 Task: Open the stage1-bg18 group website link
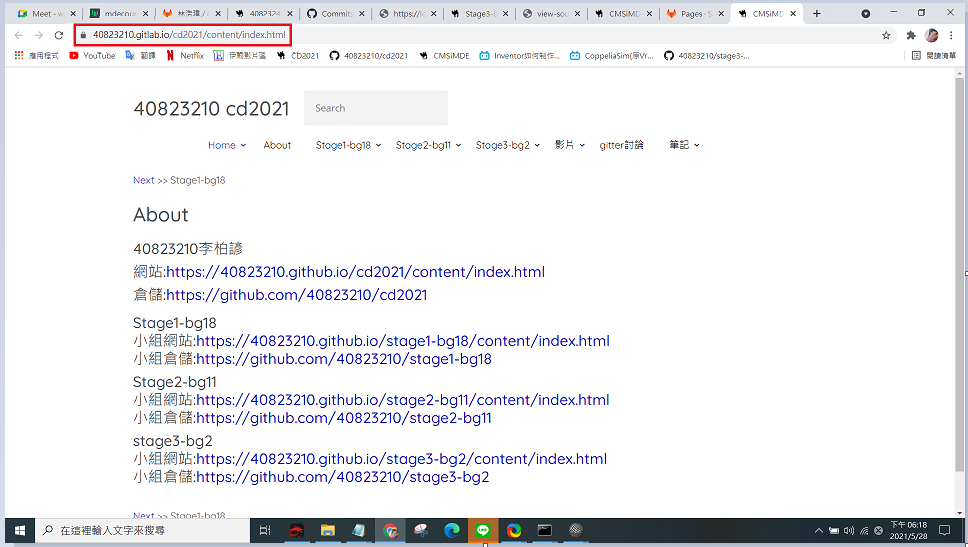(x=403, y=341)
